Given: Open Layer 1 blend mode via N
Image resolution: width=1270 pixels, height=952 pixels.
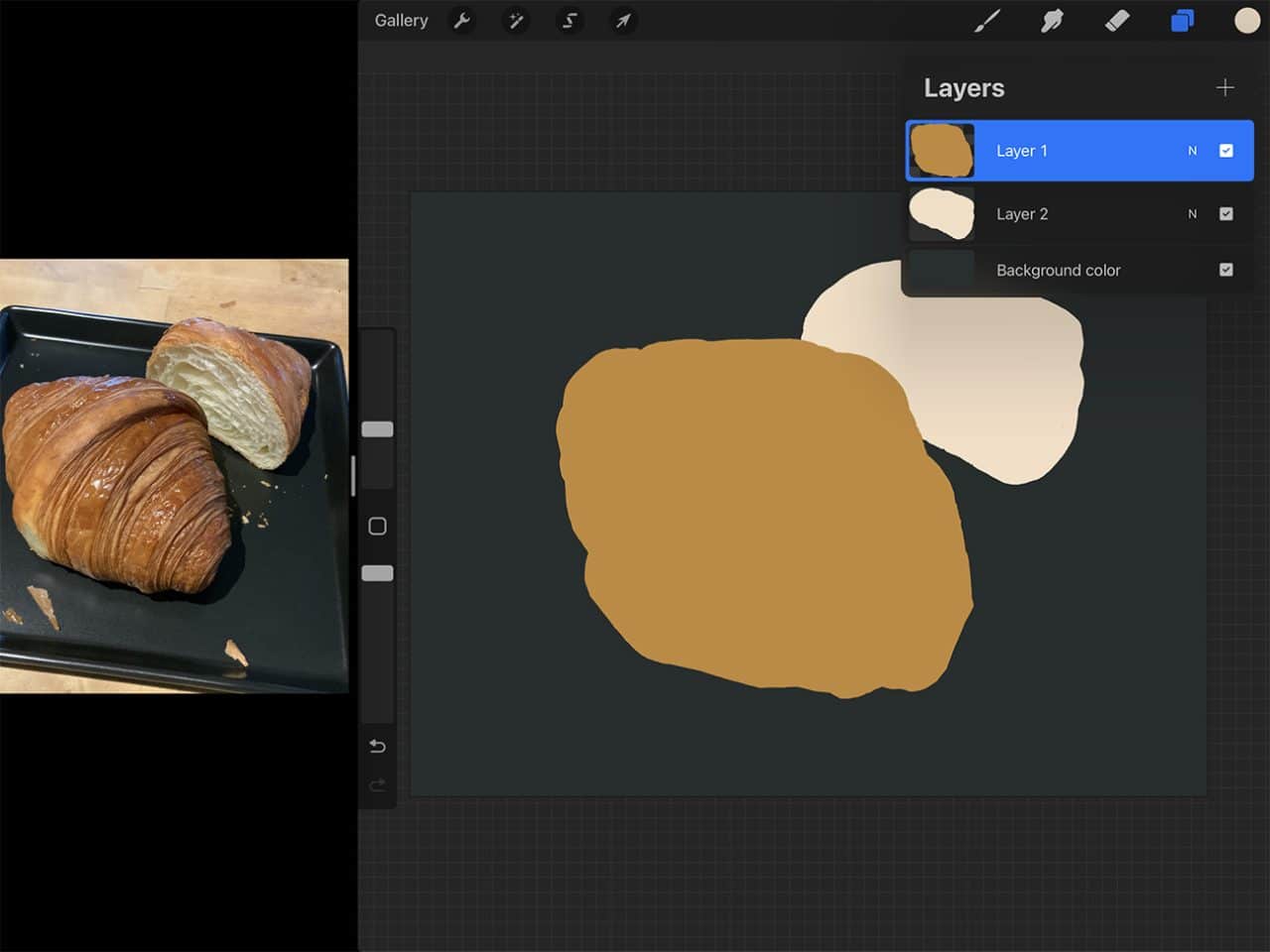Looking at the screenshot, I should coord(1193,150).
